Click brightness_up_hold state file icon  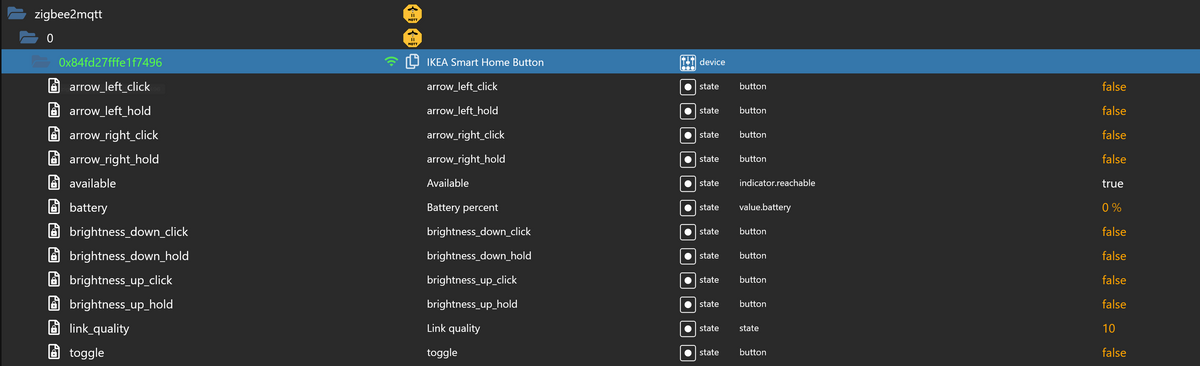(x=55, y=304)
